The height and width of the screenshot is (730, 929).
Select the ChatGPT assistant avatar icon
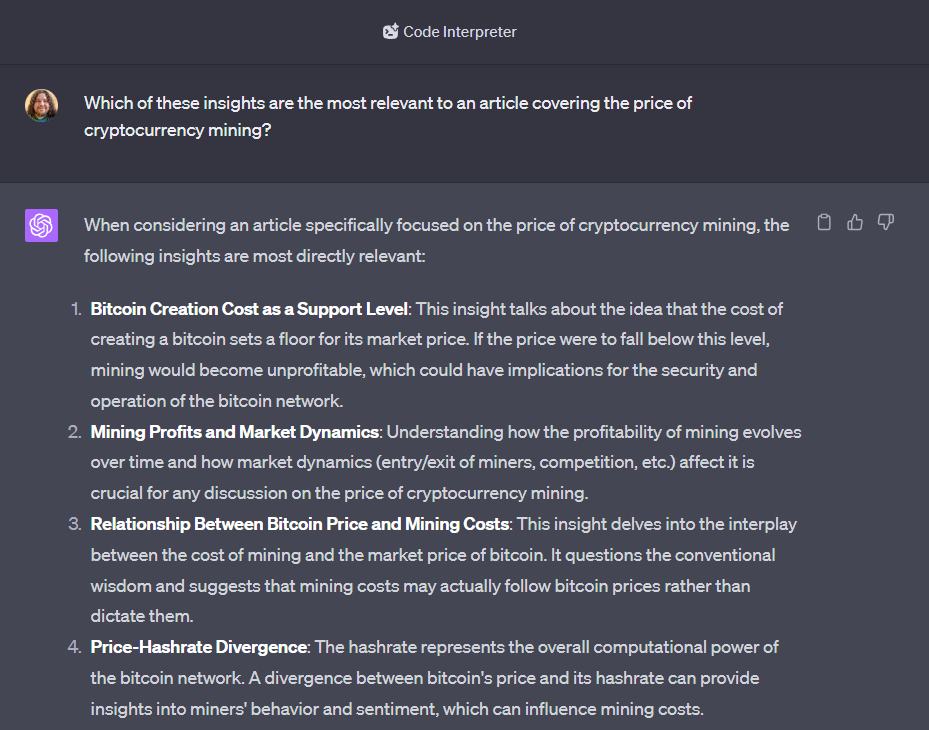[41, 225]
